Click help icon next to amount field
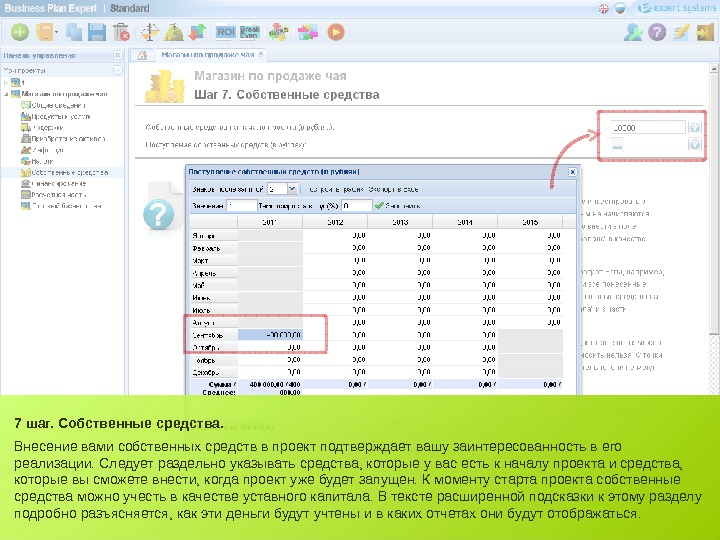This screenshot has width=720, height=540. click(695, 128)
